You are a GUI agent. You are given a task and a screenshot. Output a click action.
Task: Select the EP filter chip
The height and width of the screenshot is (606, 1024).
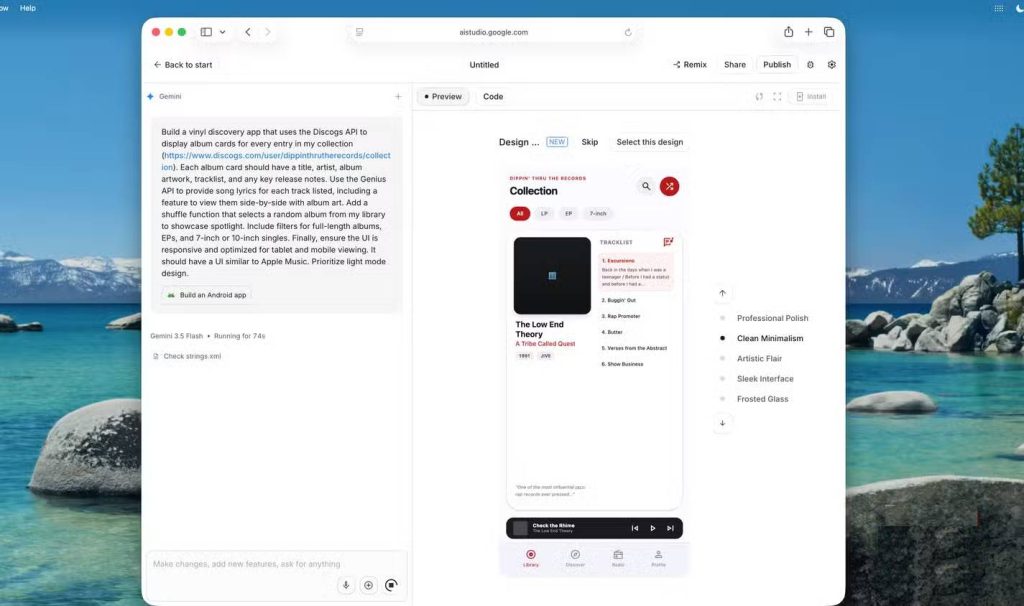pyautogui.click(x=568, y=214)
